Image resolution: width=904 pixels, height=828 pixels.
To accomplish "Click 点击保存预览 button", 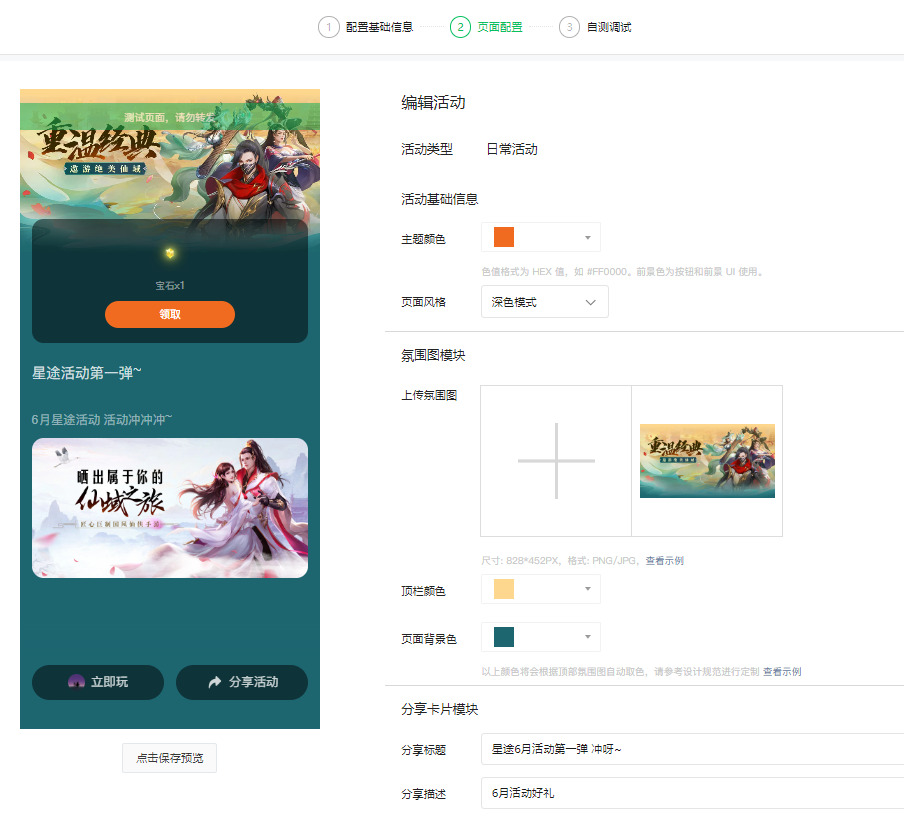I will [170, 758].
